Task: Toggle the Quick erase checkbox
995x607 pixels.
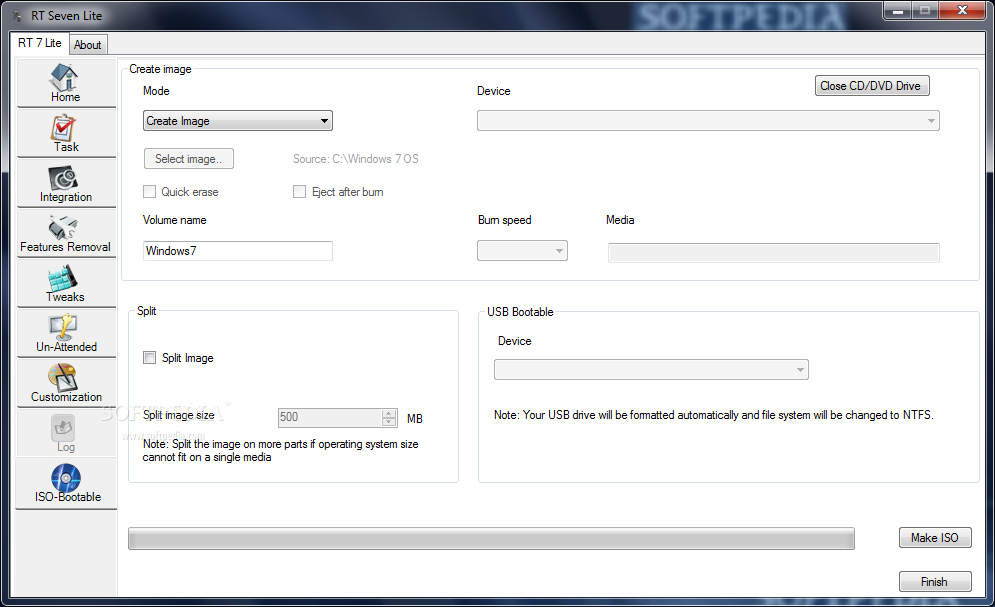Action: coord(150,192)
